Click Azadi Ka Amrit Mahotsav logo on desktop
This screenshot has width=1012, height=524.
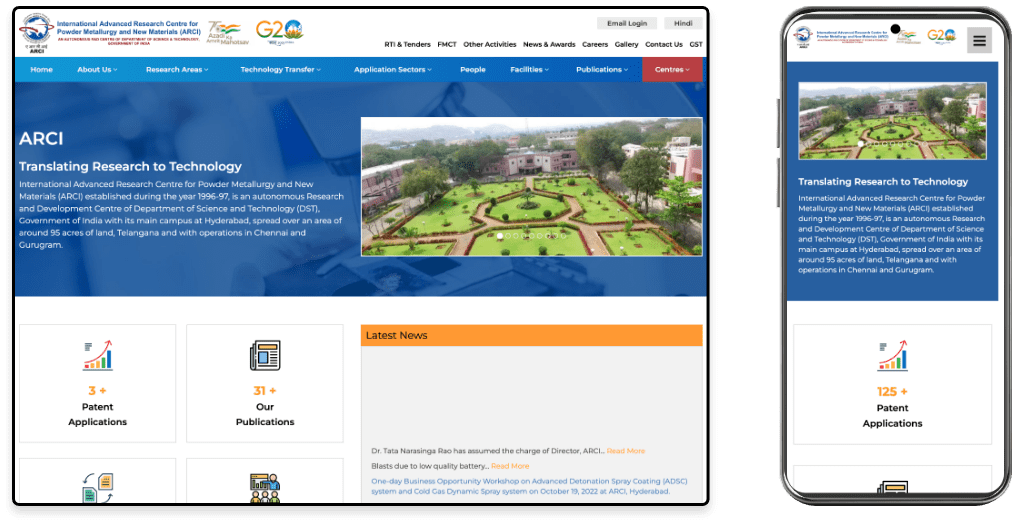tap(227, 32)
